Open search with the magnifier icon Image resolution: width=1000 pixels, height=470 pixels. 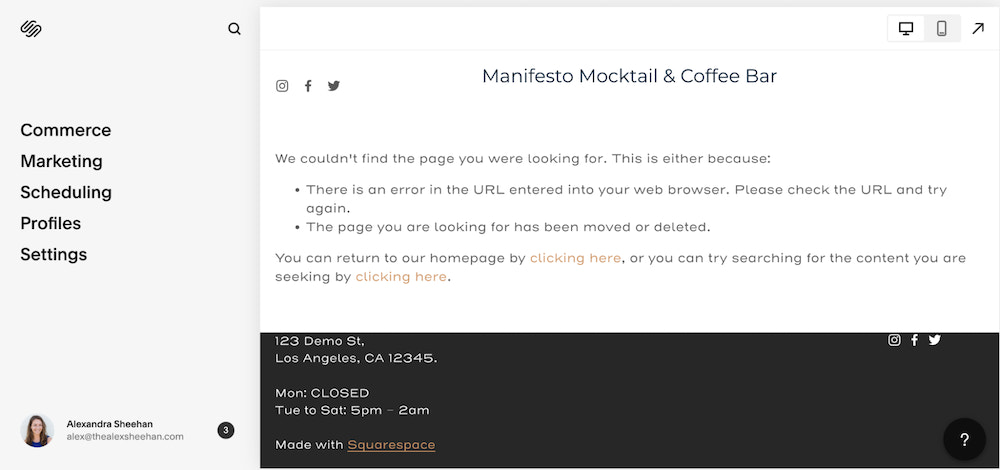(234, 29)
